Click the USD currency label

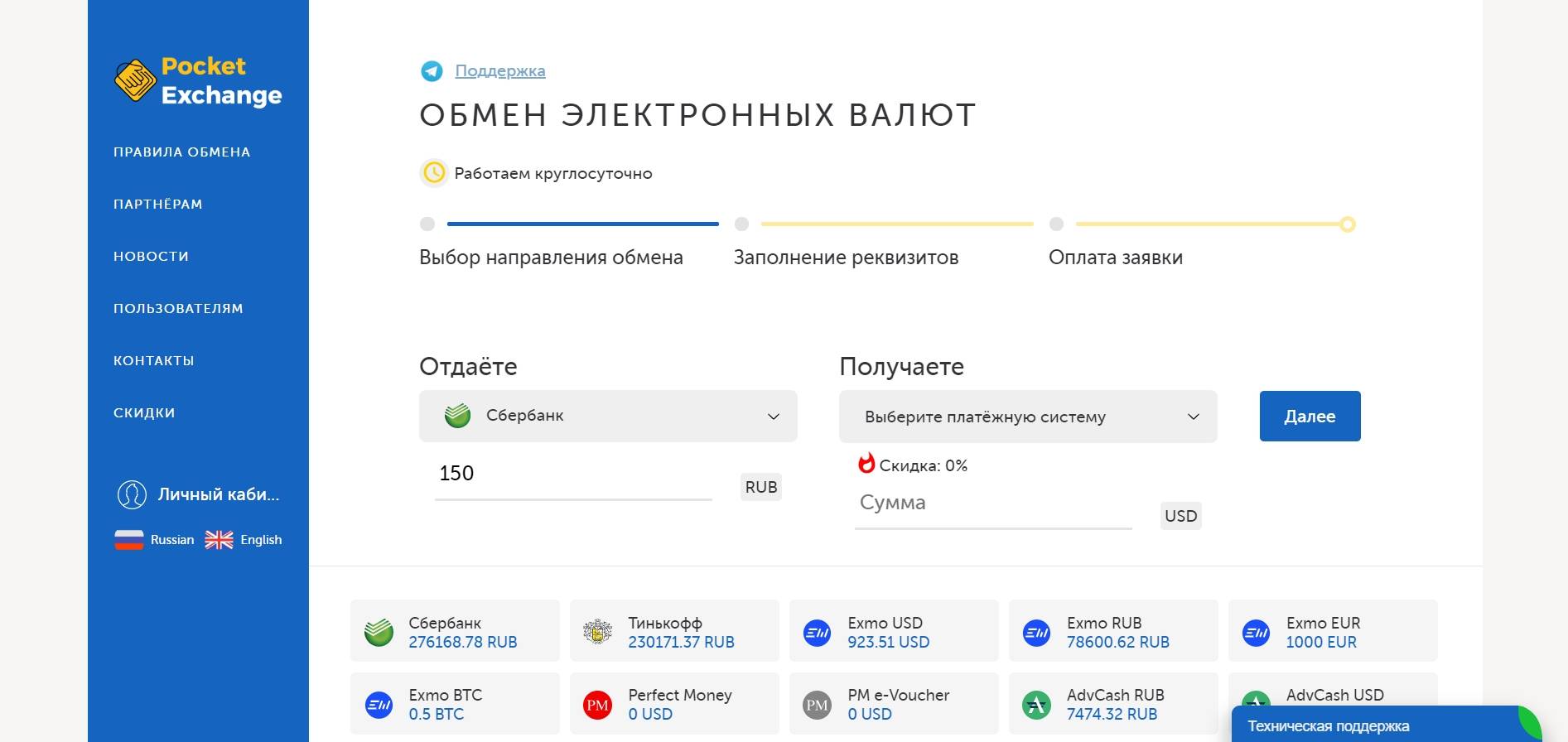[x=1181, y=516]
